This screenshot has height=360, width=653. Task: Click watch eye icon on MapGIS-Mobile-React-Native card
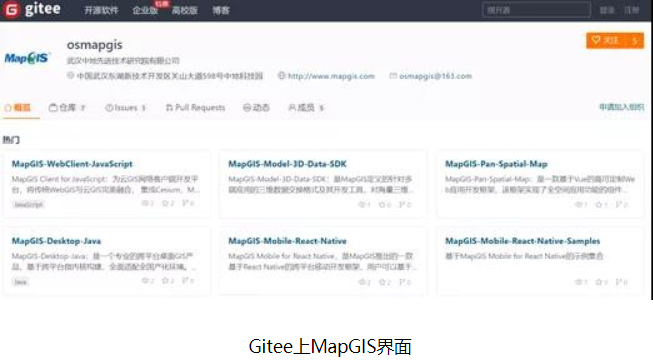point(361,282)
